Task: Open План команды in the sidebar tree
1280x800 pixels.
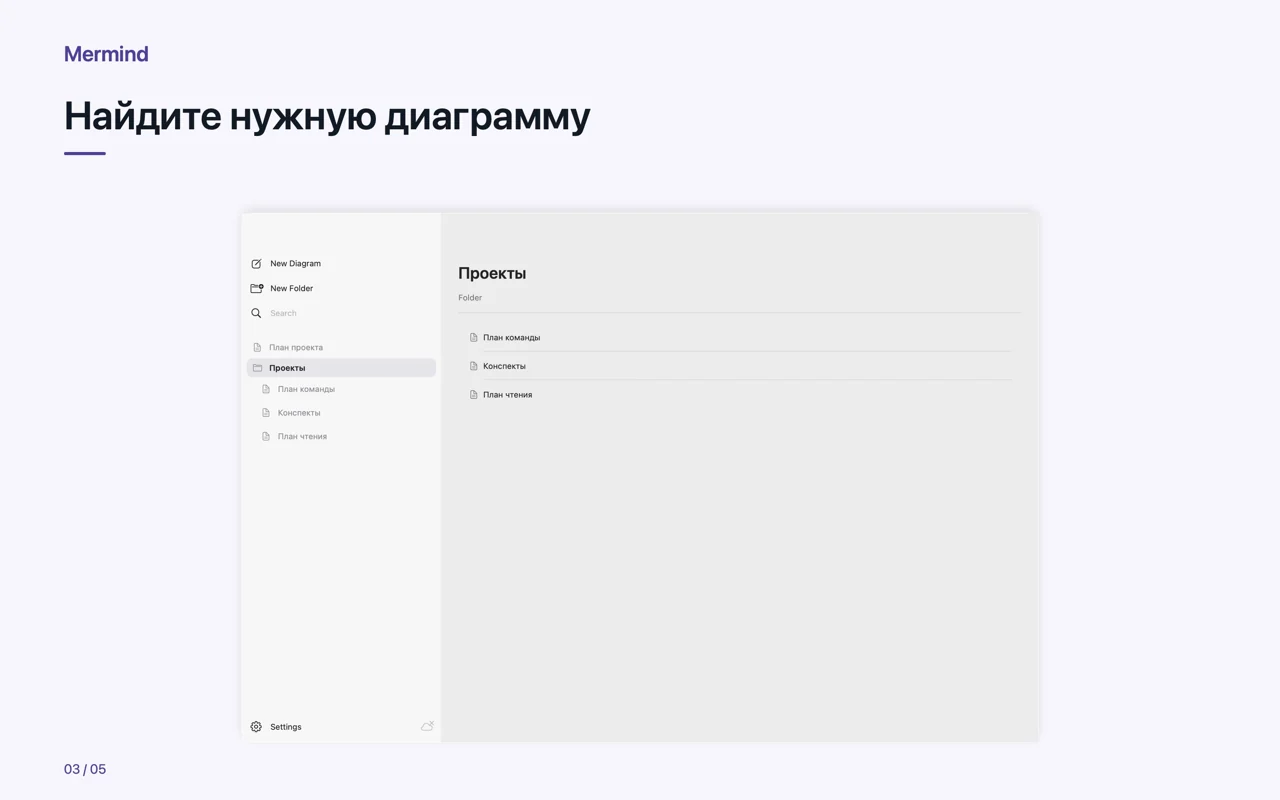Action: pyautogui.click(x=306, y=389)
